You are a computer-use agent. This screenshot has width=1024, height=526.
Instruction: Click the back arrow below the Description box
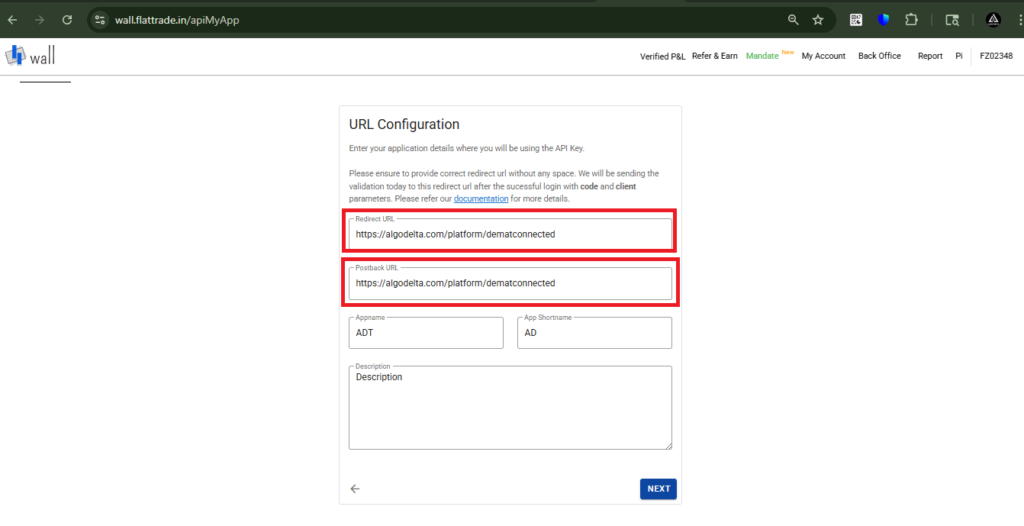click(x=355, y=488)
